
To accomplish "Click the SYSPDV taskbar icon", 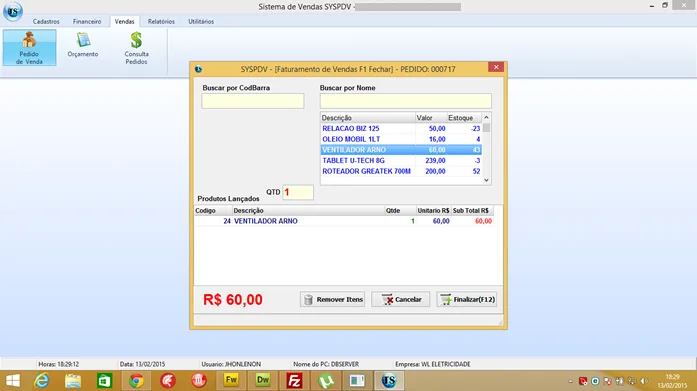I will 389,381.
